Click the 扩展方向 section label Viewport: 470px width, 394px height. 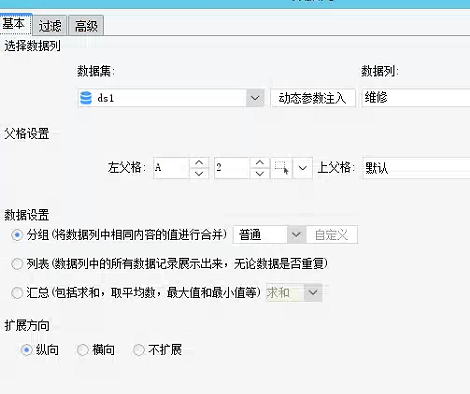tap(27, 325)
